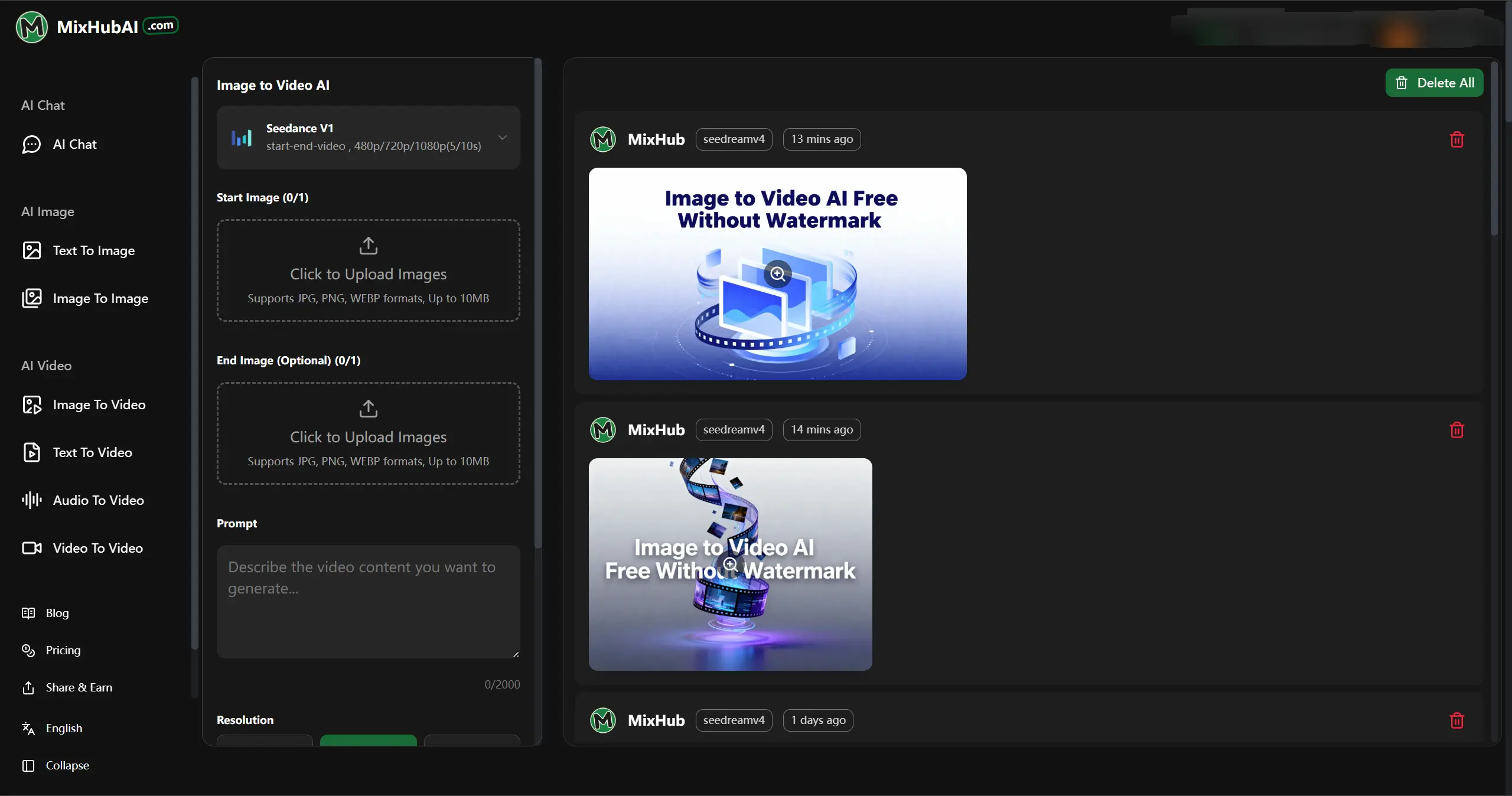The image size is (1512, 796).
Task: Click upload icon in Start Image box
Action: [368, 246]
